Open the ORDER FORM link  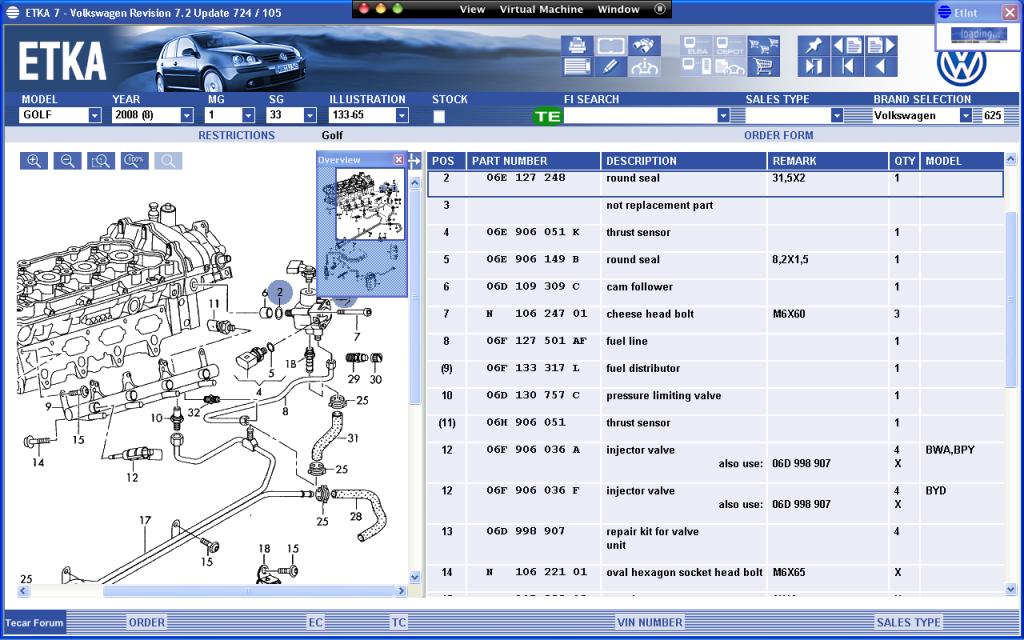point(778,135)
